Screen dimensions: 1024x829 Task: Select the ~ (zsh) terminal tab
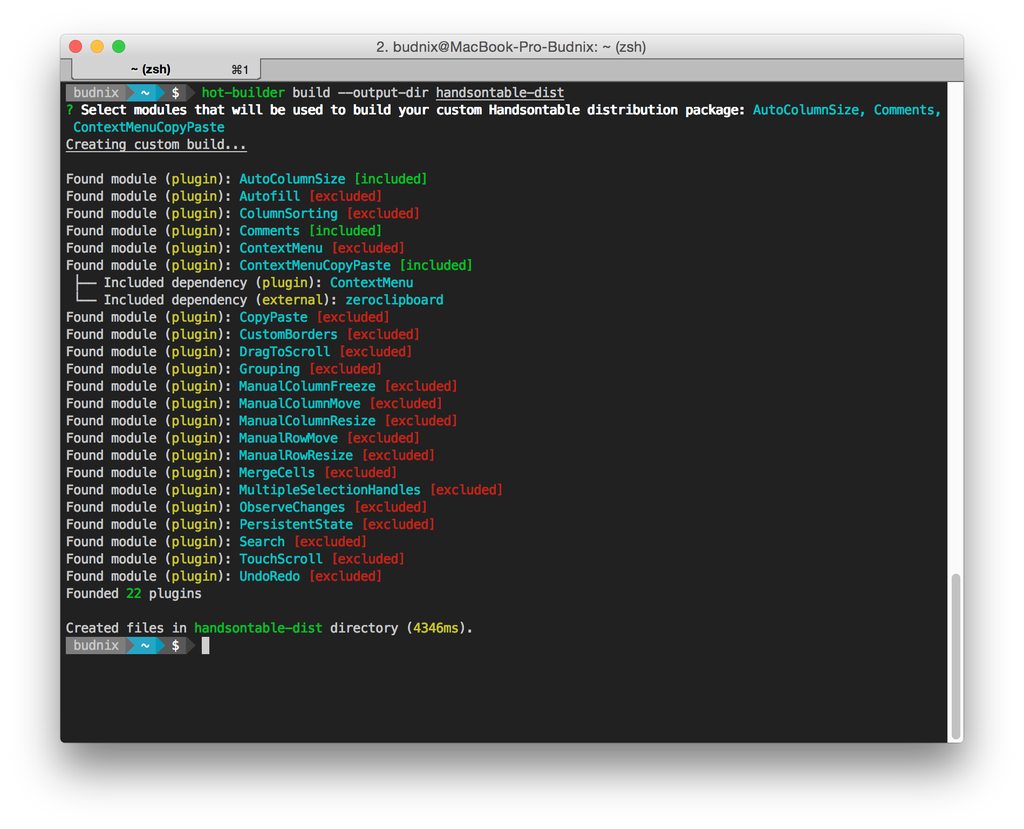(x=166, y=69)
